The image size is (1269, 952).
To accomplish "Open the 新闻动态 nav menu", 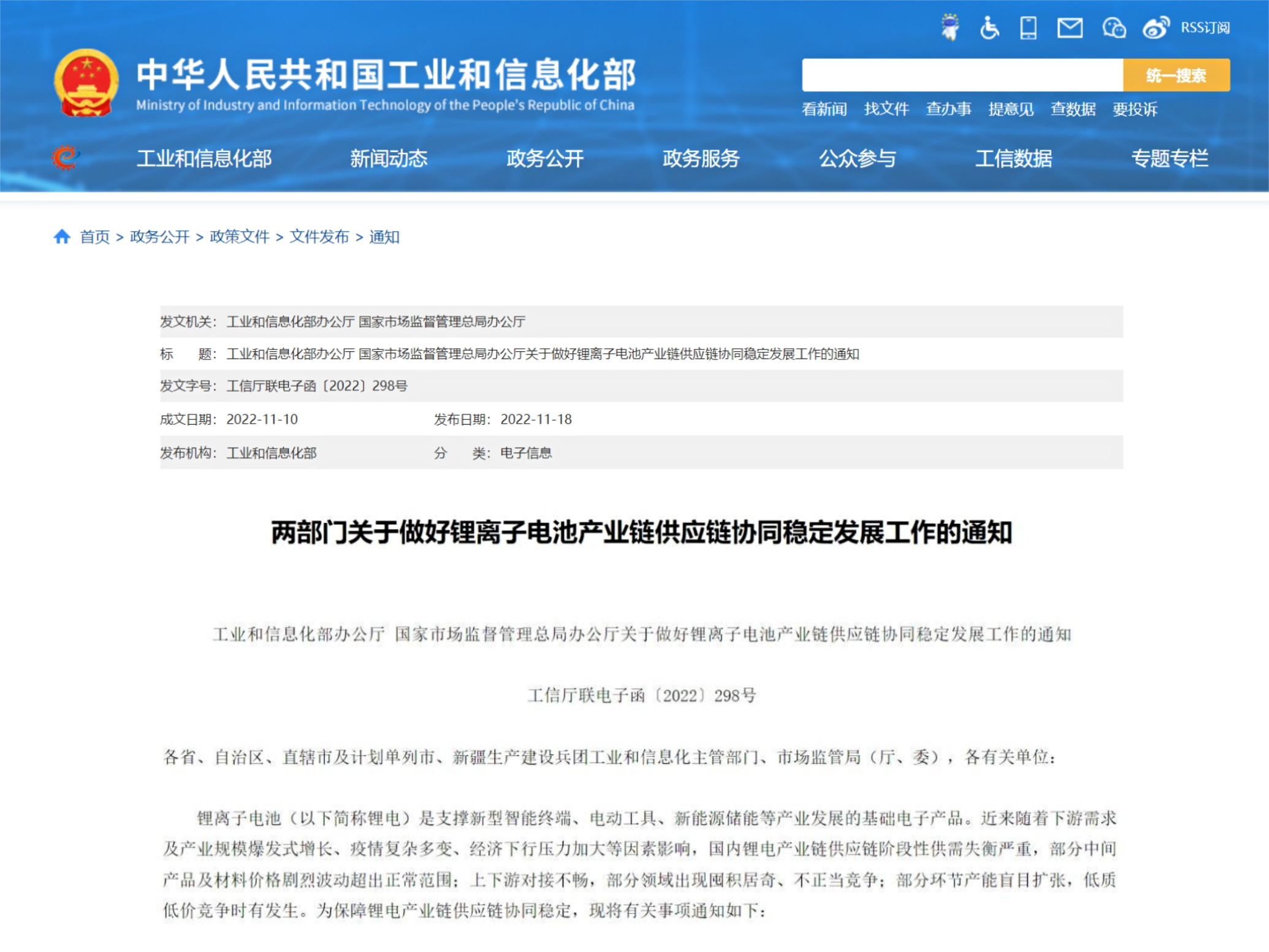I will [x=389, y=158].
